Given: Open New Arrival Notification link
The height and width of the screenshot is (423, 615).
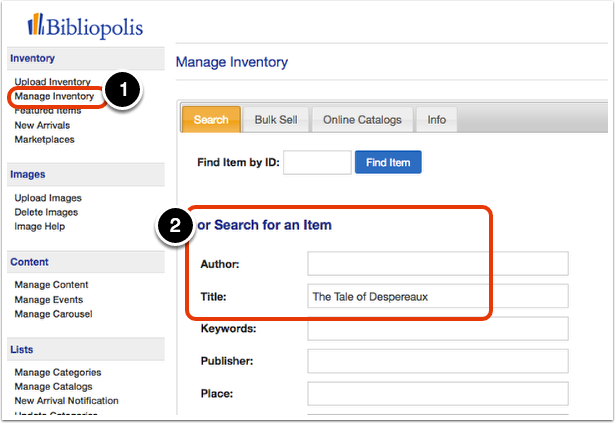Looking at the screenshot, I should tap(66, 401).
